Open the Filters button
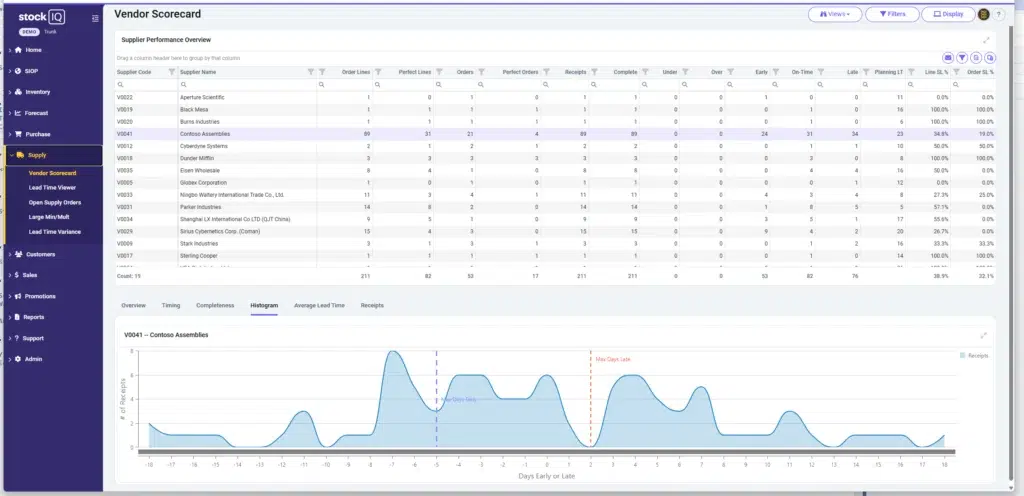 point(892,14)
